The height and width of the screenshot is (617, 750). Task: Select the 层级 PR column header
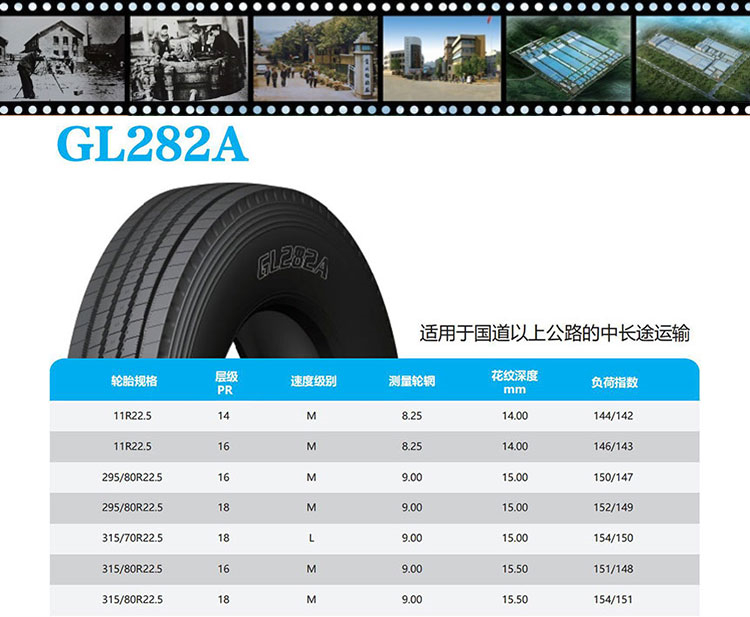[x=225, y=382]
